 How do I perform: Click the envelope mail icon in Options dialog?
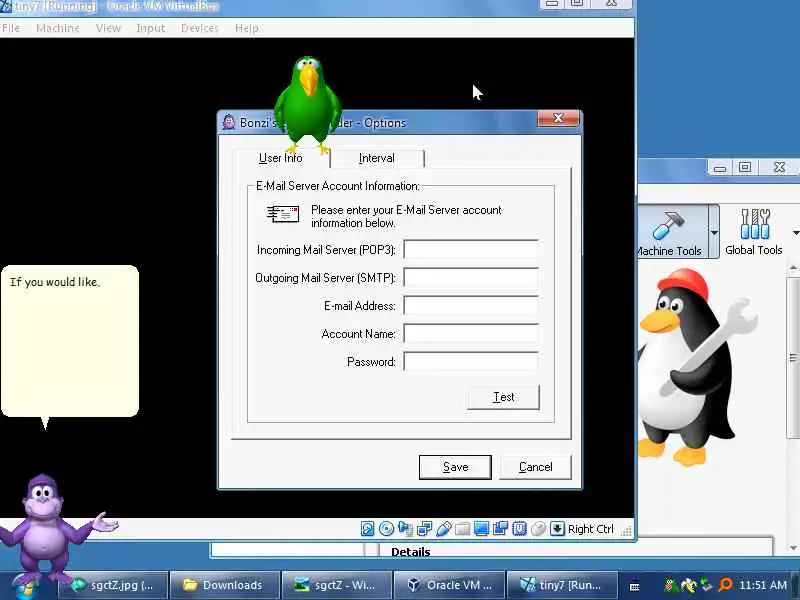(x=283, y=214)
